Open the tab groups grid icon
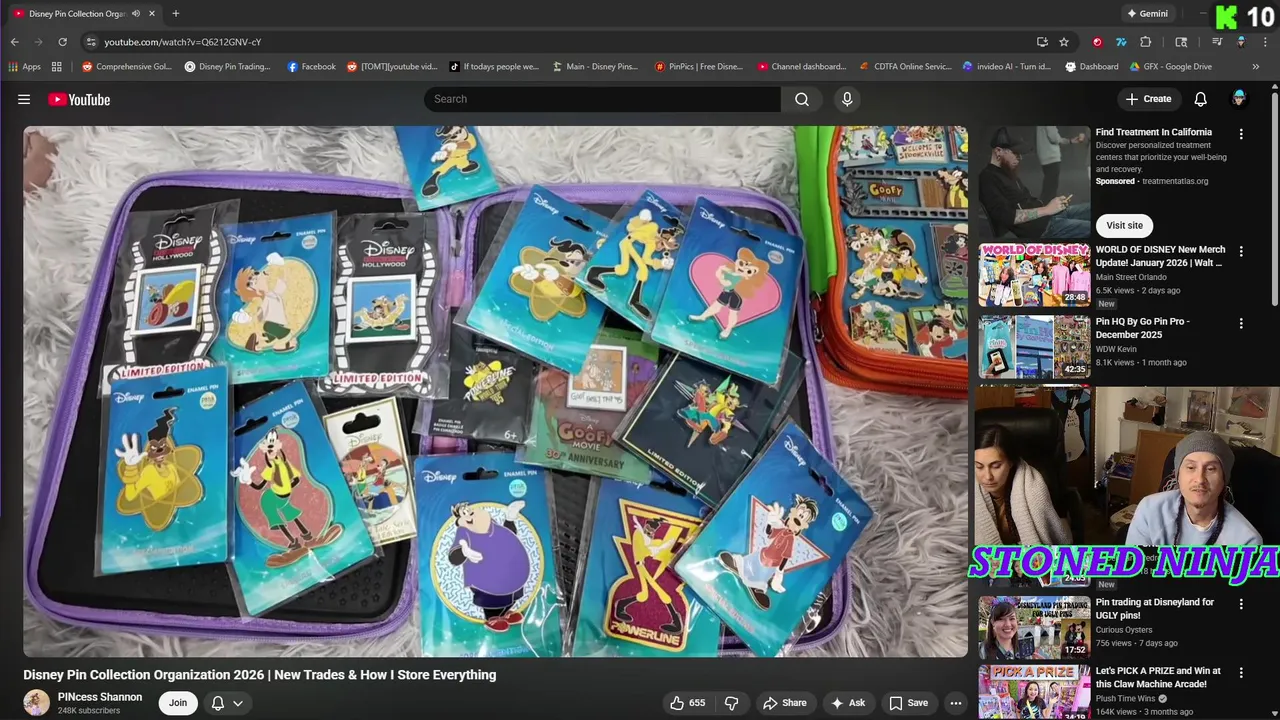Viewport: 1280px width, 720px height. click(57, 67)
